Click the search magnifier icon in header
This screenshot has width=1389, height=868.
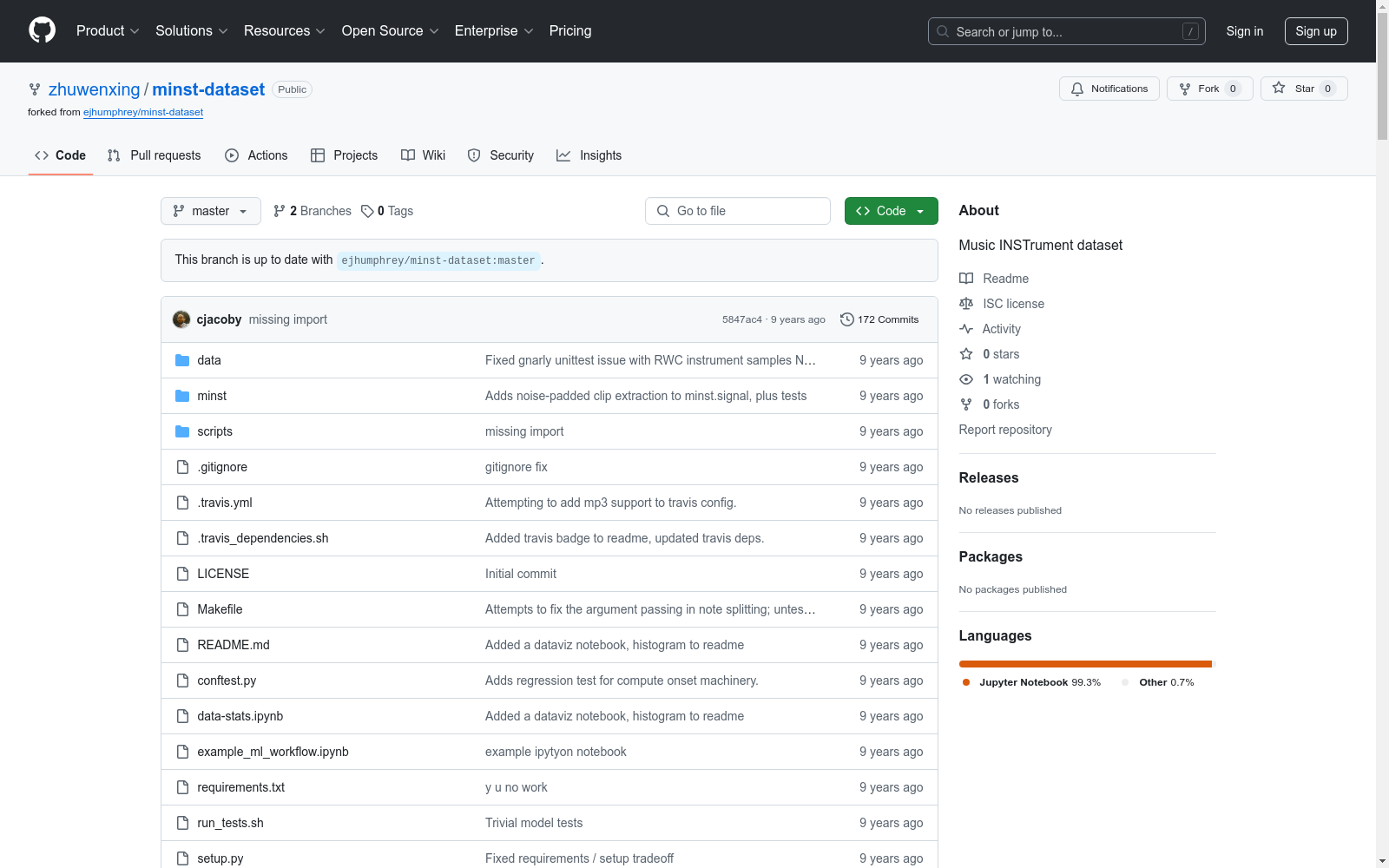point(943,31)
